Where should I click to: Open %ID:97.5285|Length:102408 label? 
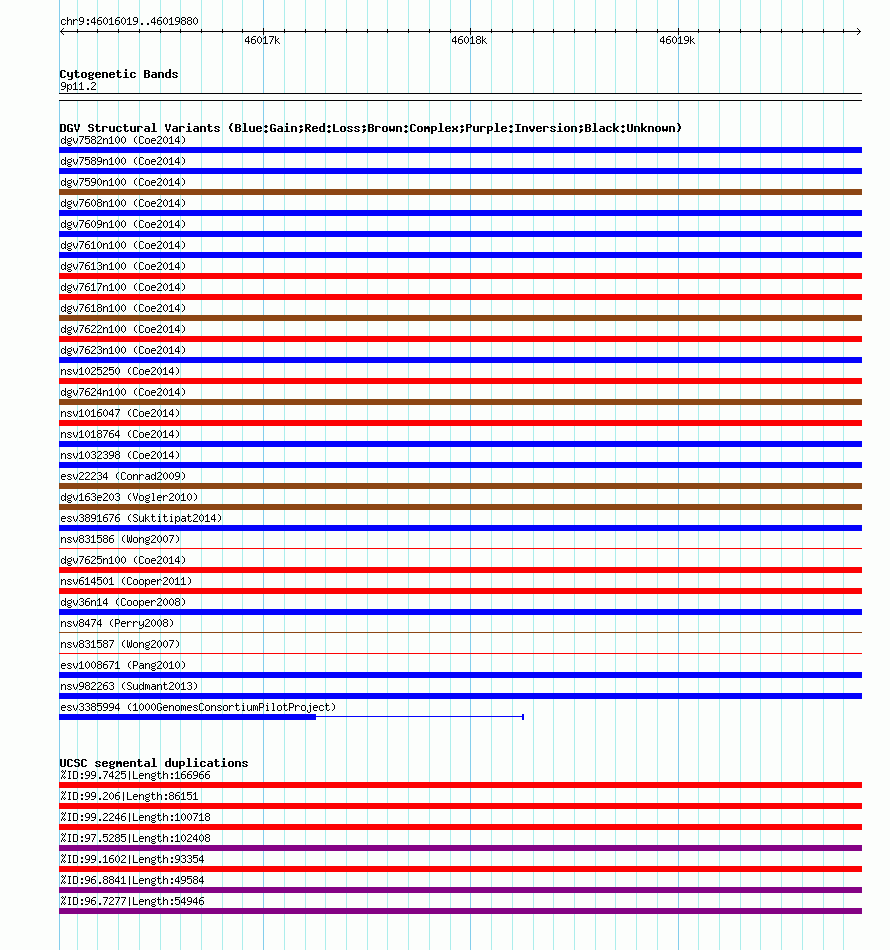(x=135, y=839)
